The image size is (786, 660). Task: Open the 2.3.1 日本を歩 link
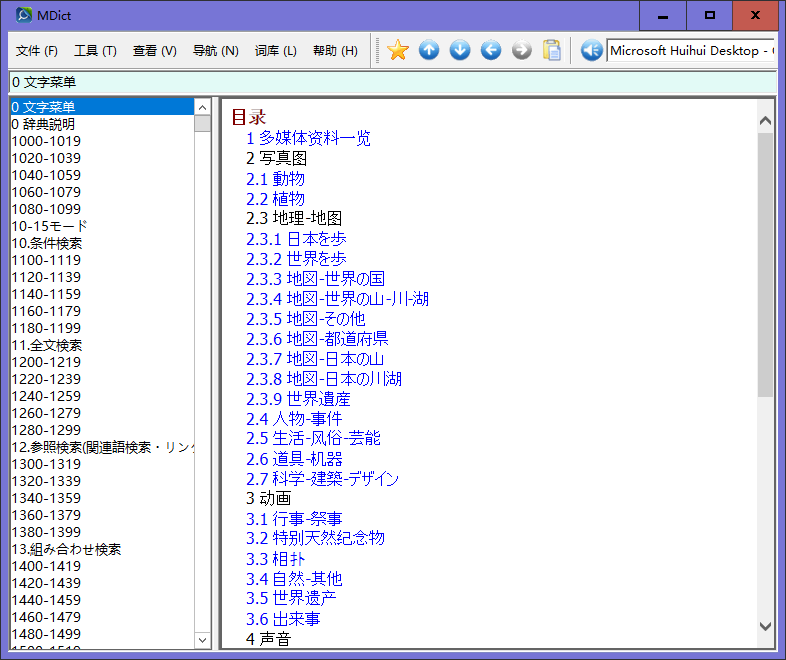pos(296,239)
